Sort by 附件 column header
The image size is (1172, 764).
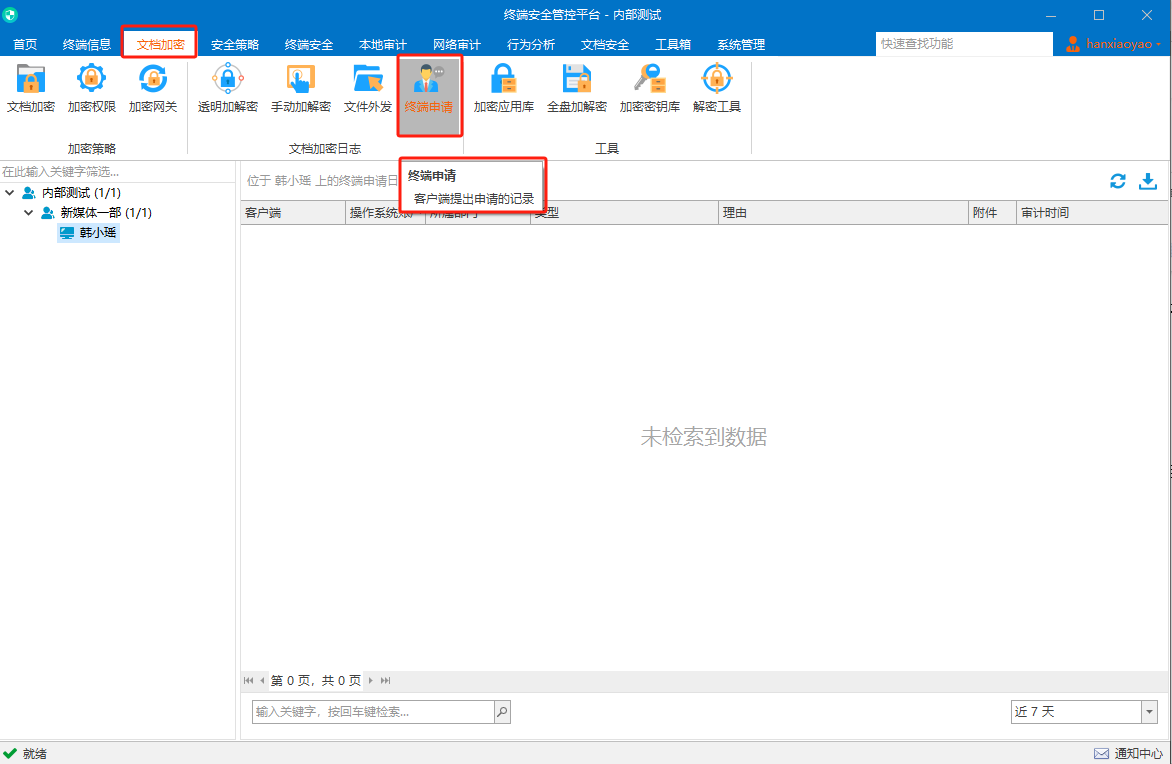click(993, 213)
